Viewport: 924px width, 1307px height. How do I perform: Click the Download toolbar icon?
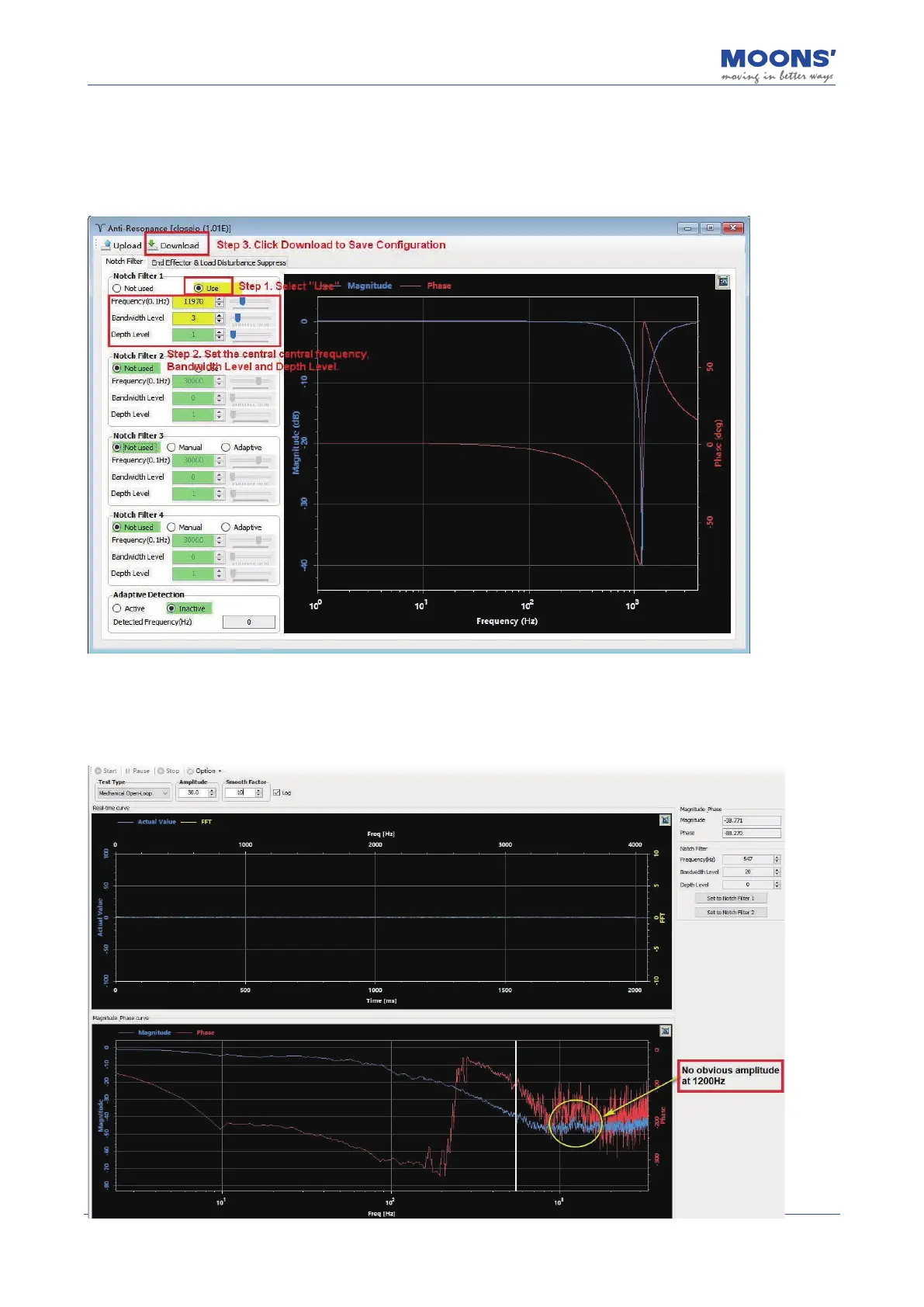[153, 244]
